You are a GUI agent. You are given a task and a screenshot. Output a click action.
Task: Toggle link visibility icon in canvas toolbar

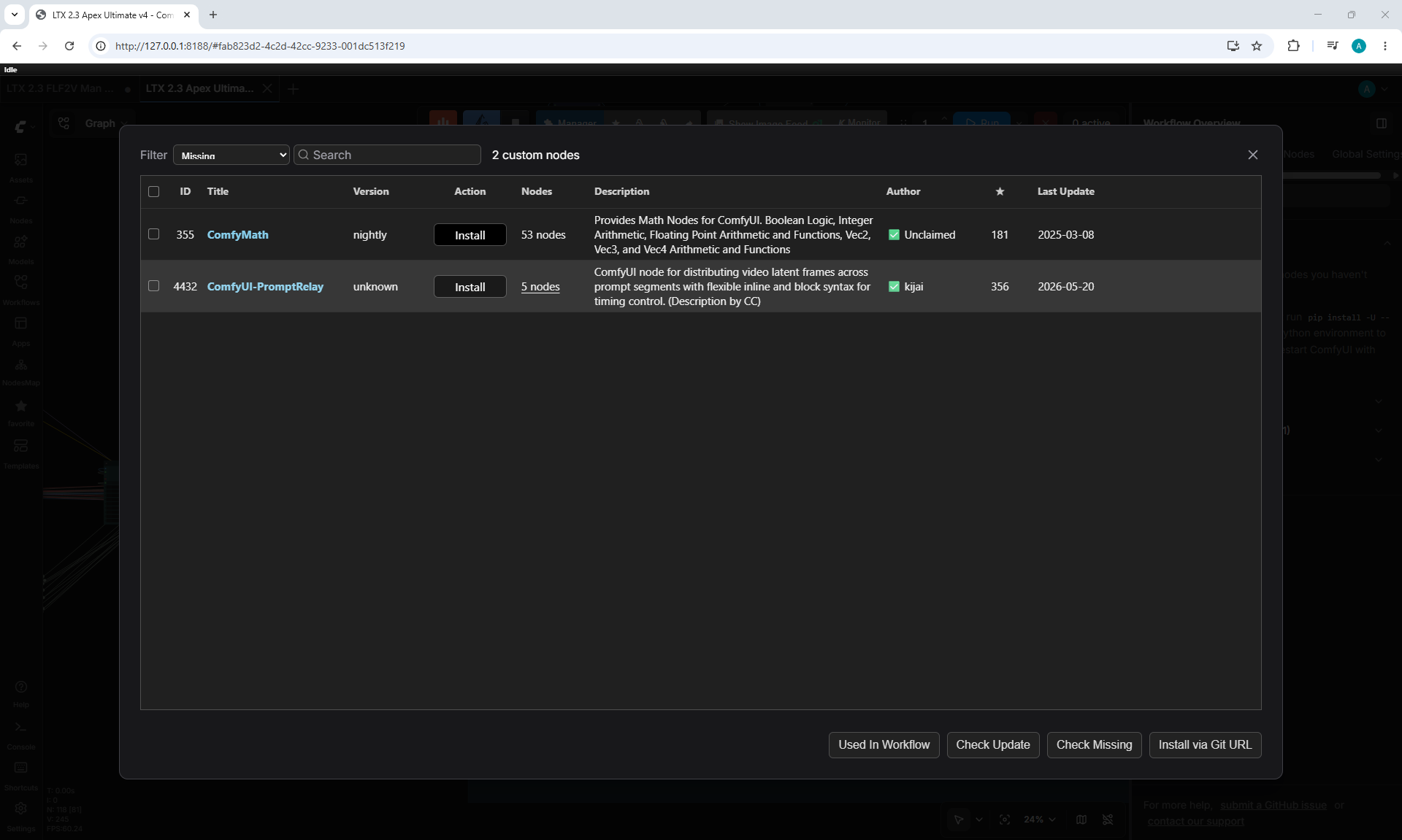1108,820
